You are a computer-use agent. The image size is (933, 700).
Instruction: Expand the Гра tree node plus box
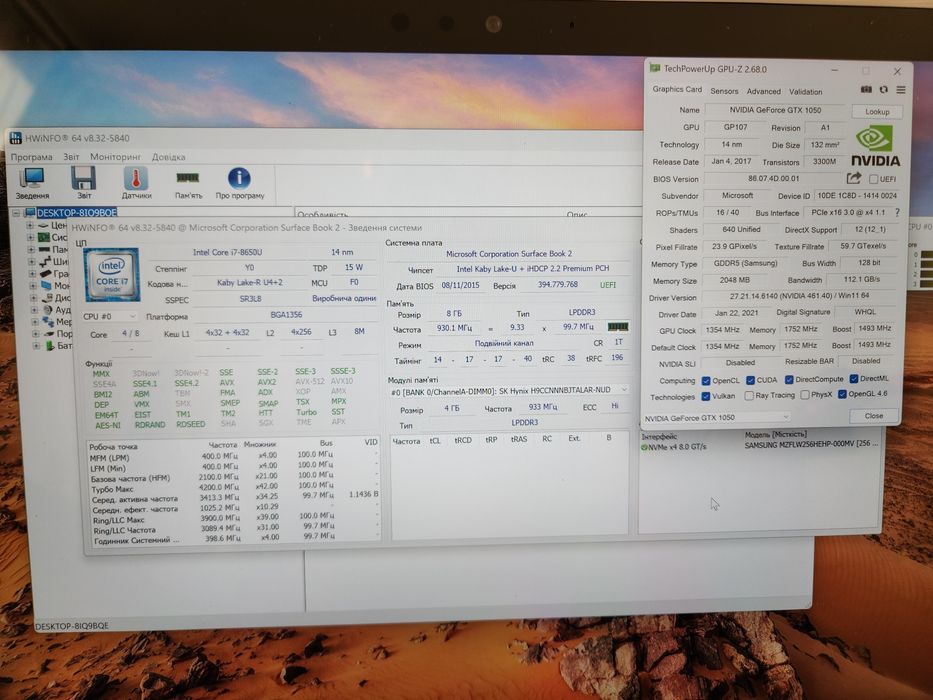pos(32,274)
